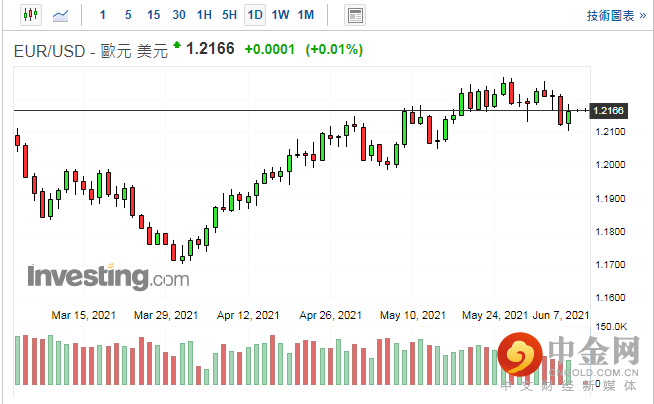The height and width of the screenshot is (404, 654).
Task: Click the 1.2166 current price label on axis
Action: (x=608, y=110)
